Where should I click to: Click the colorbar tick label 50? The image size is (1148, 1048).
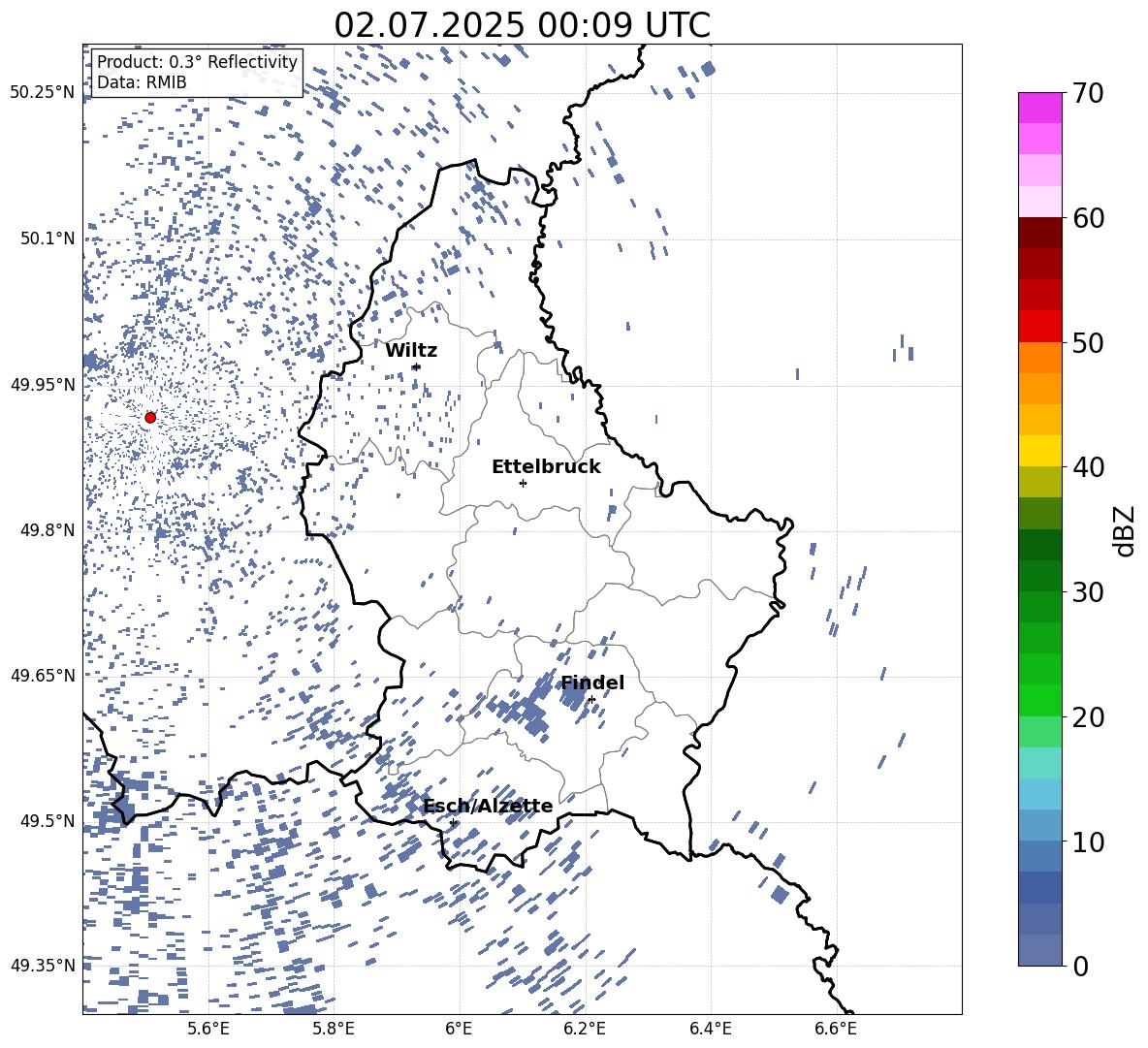pos(1089,342)
